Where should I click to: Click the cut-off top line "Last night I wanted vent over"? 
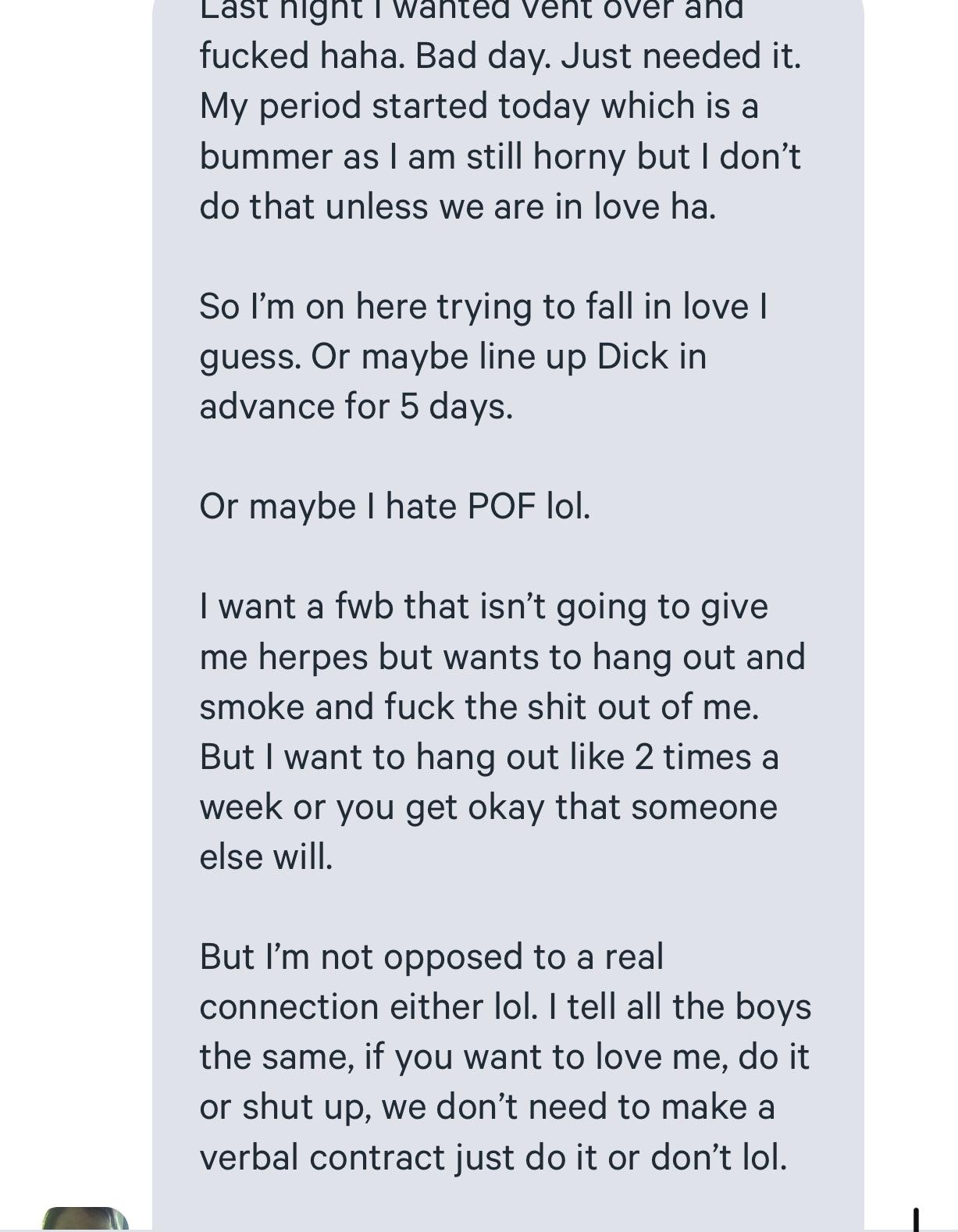point(471,11)
